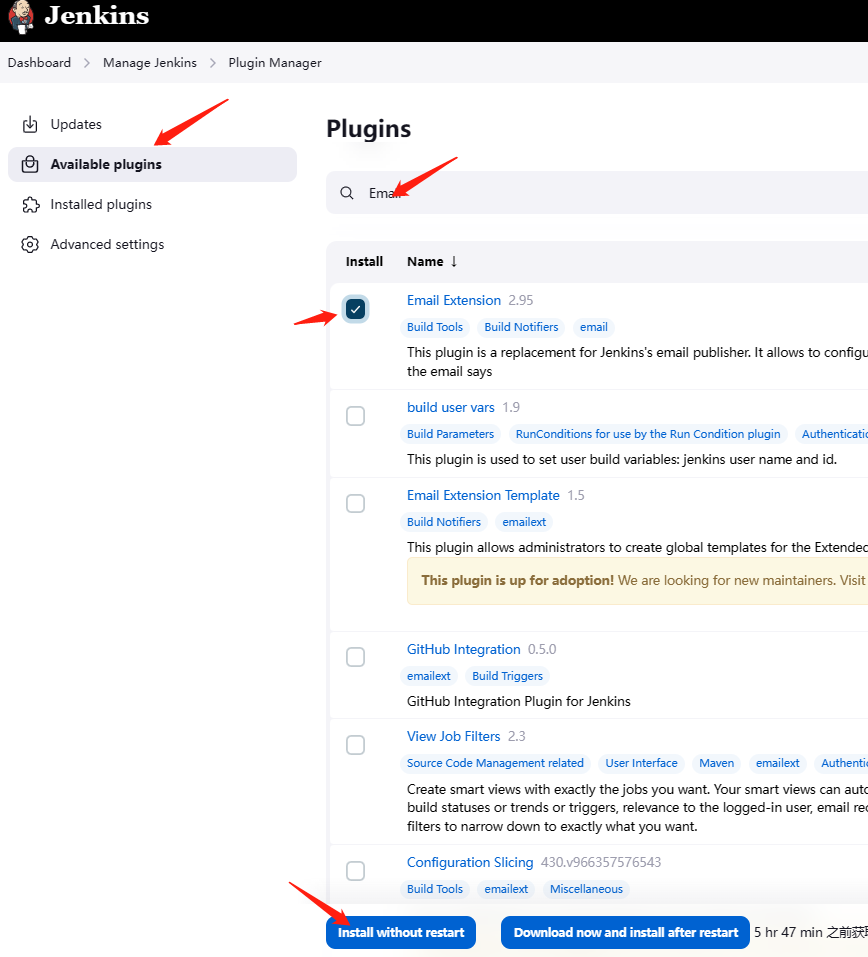Click the 'This plugin is up for adoption!' notice
Screen dimensions: 868x957
click(637, 580)
